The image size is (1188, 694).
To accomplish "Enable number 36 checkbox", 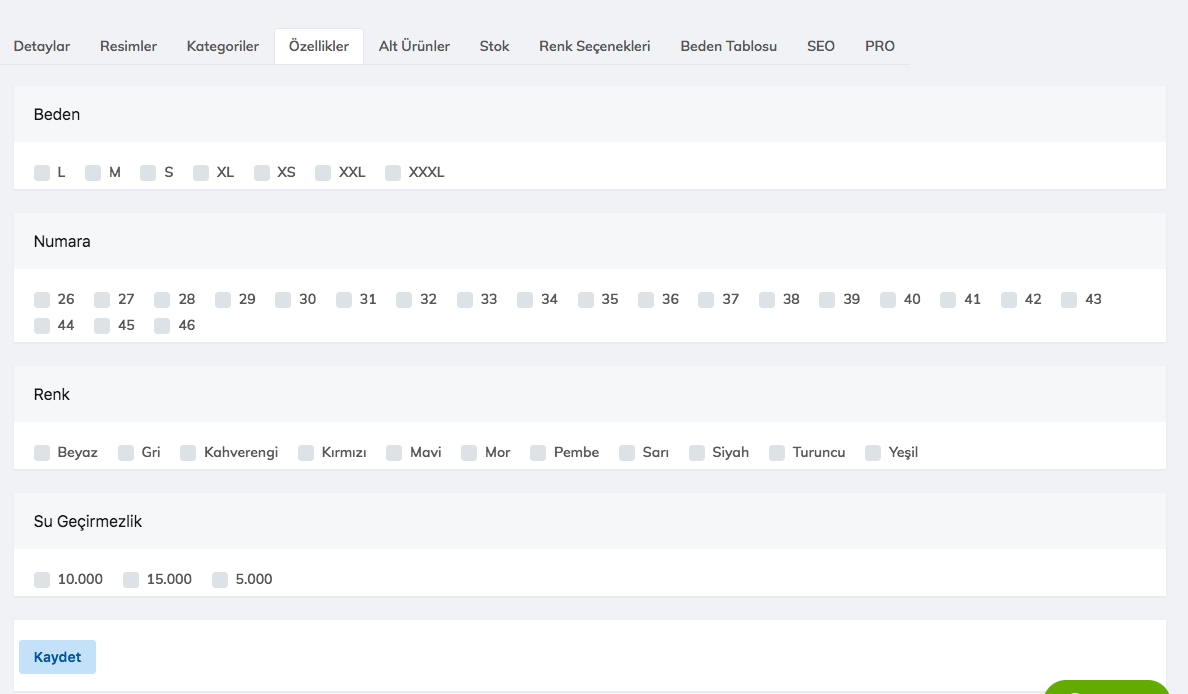I will pos(646,300).
